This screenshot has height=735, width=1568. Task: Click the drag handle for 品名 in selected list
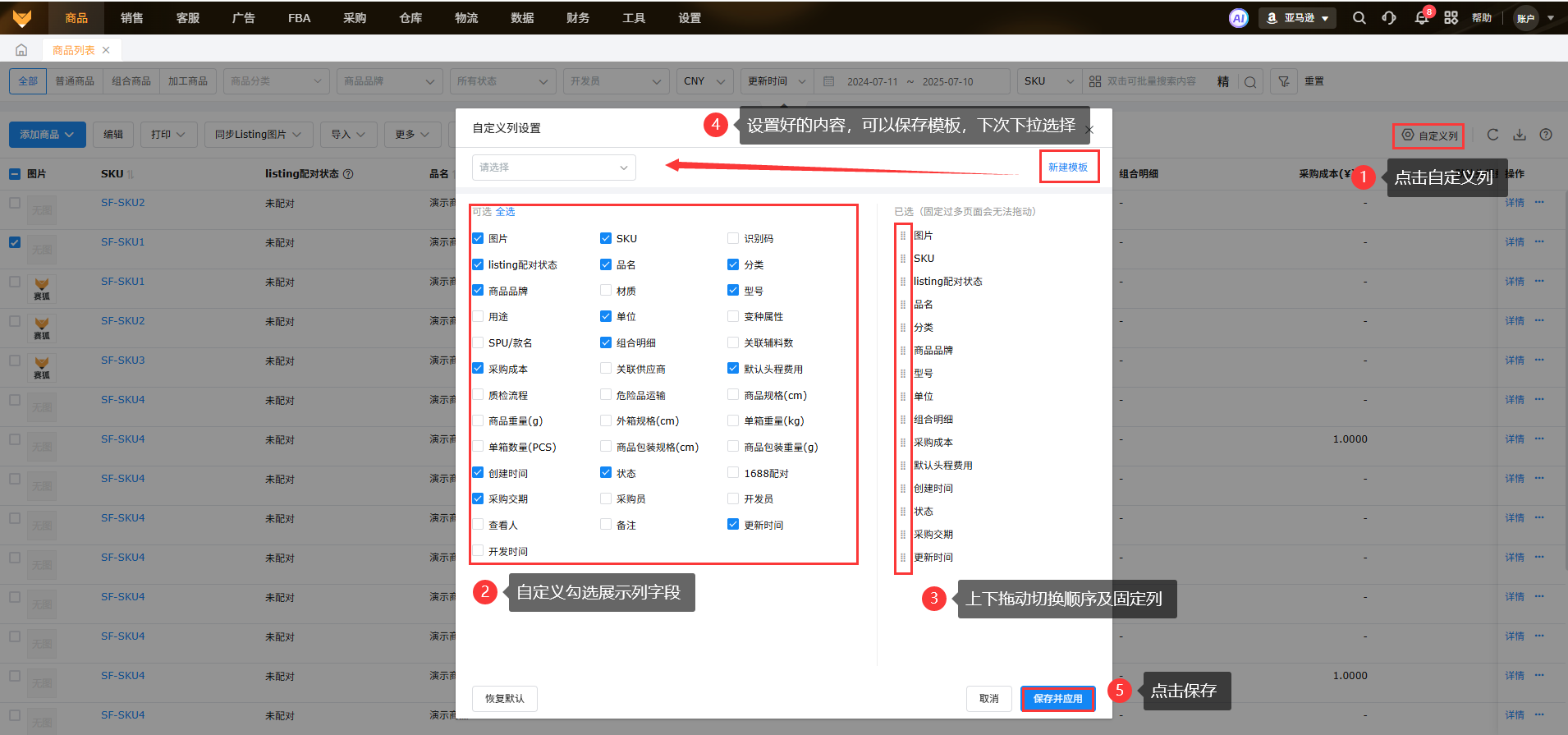[x=903, y=305]
